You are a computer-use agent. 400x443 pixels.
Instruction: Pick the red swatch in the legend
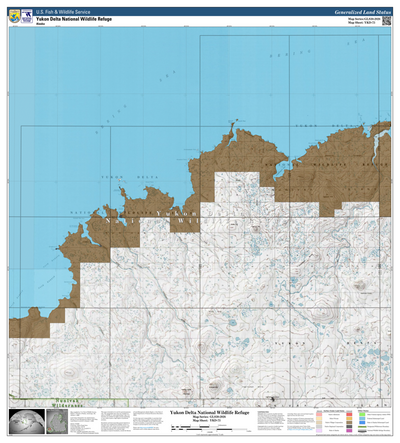(349, 414)
